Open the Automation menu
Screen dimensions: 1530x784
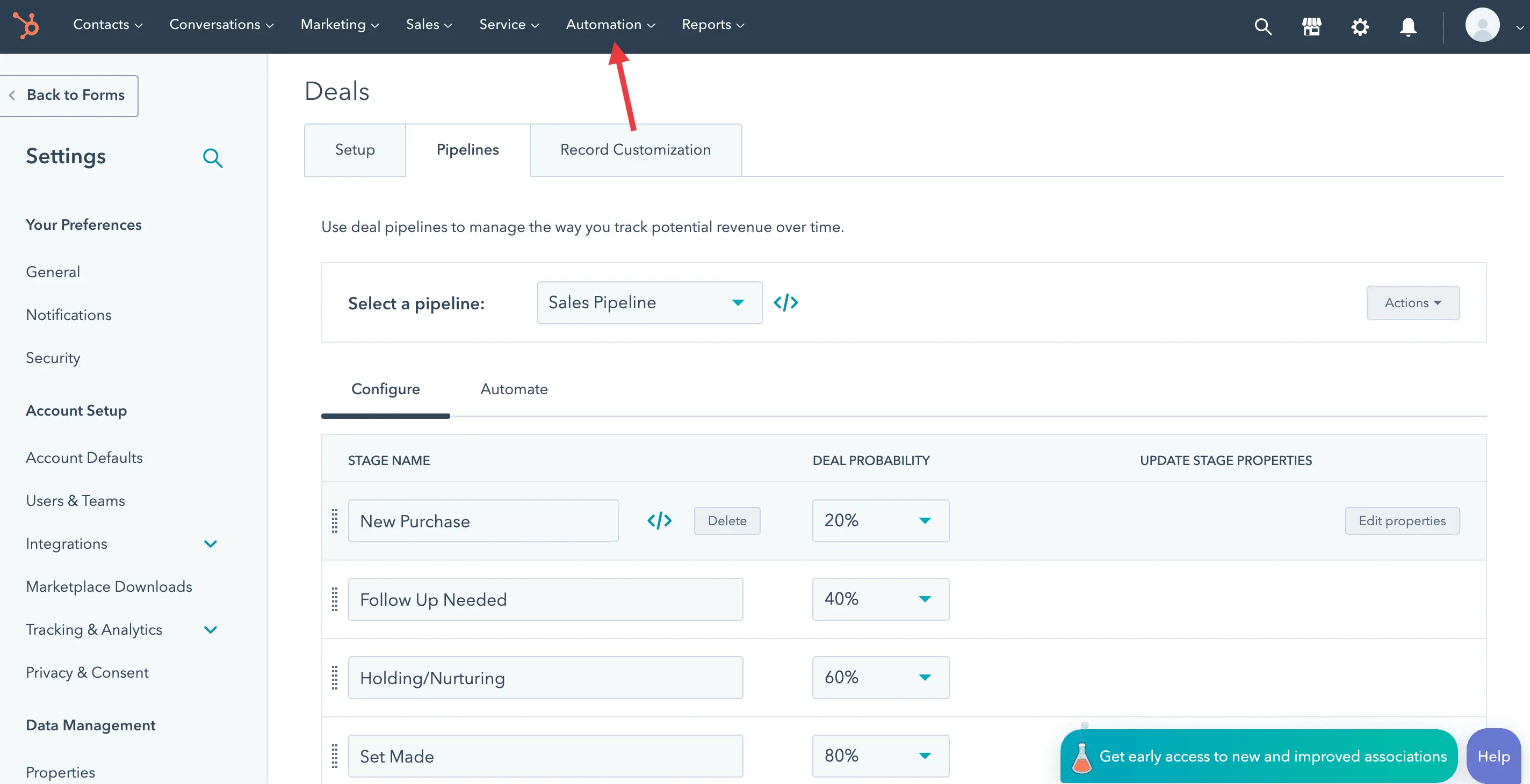click(x=610, y=24)
